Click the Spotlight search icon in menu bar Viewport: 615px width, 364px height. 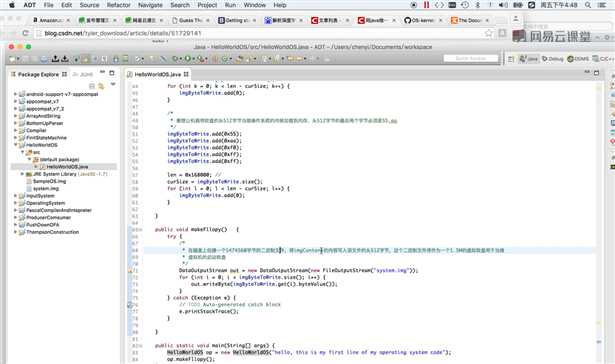pos(588,5)
